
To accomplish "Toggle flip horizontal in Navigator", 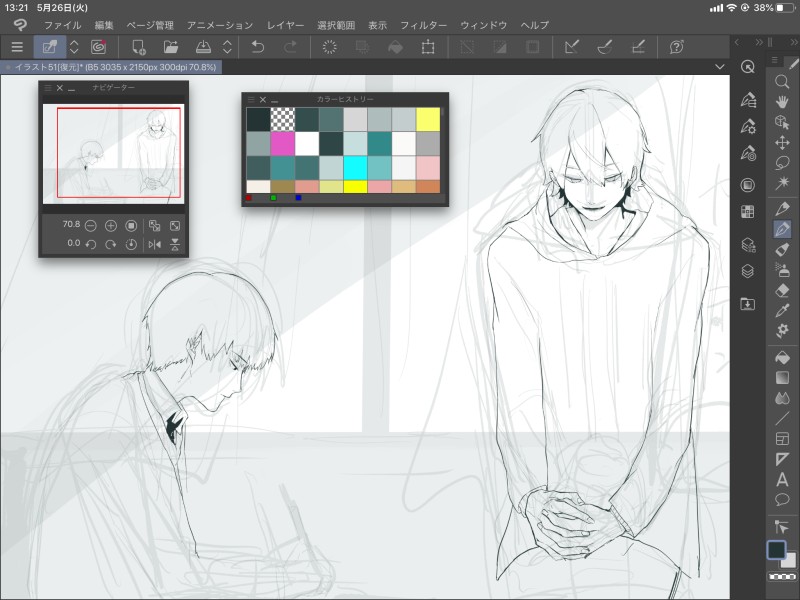I will [155, 244].
